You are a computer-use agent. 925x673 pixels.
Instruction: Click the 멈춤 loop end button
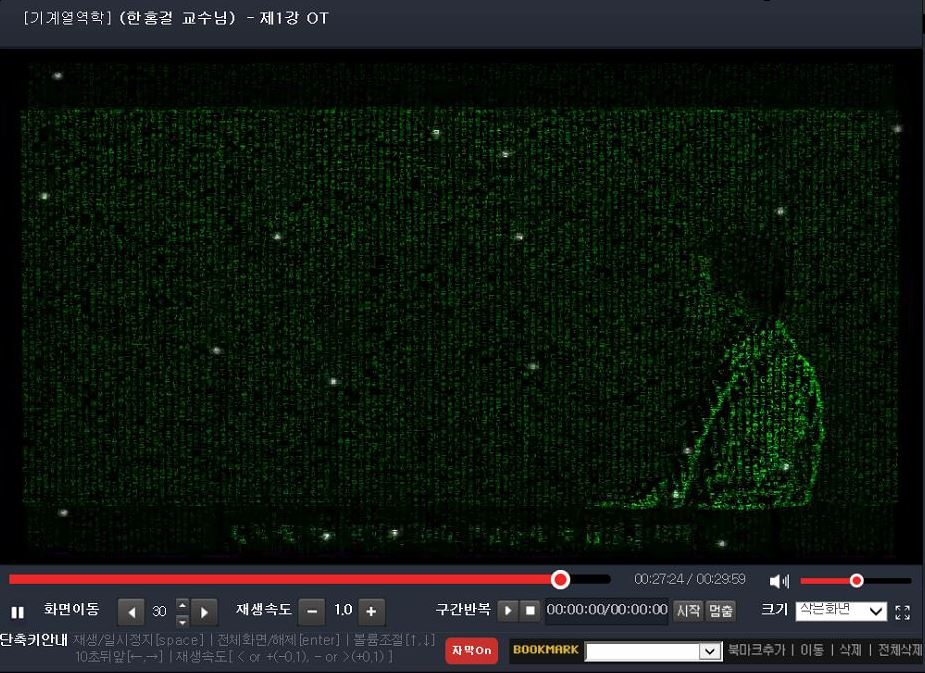pyautogui.click(x=720, y=610)
